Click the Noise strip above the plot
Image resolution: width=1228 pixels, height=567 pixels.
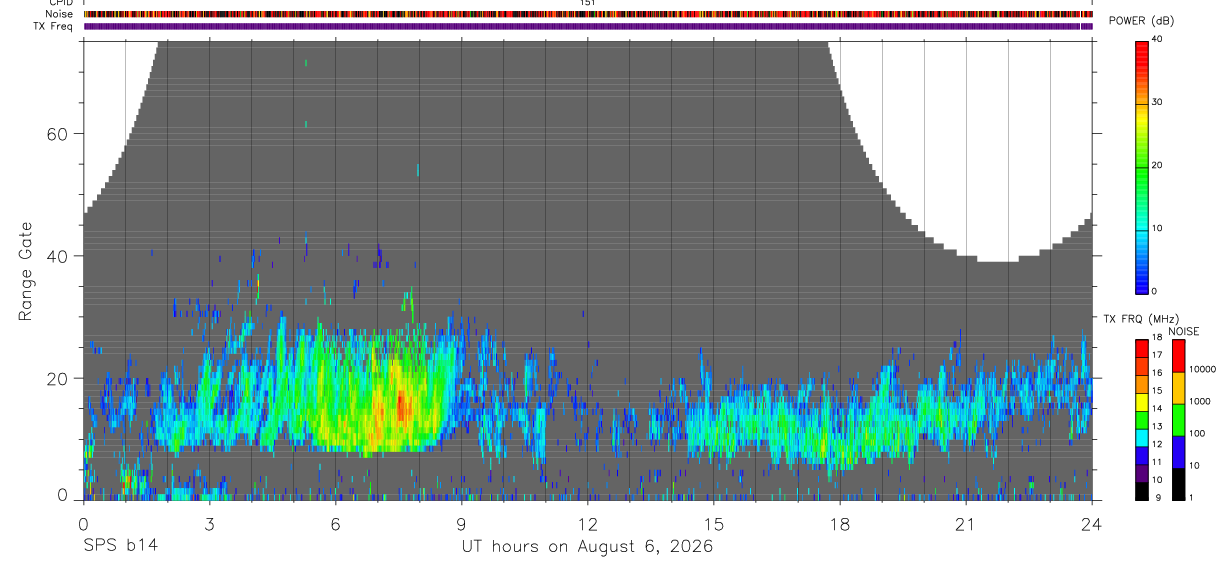588,14
